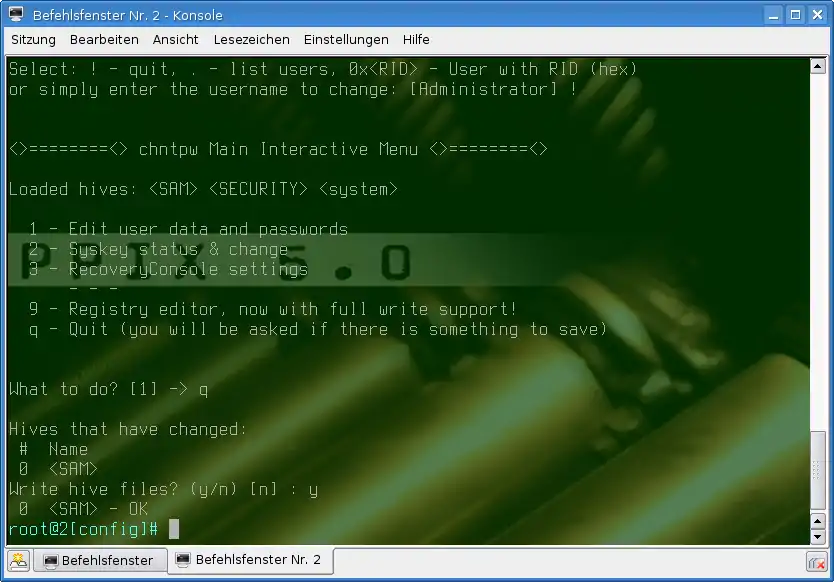Open the Ansicht menu

pos(176,40)
